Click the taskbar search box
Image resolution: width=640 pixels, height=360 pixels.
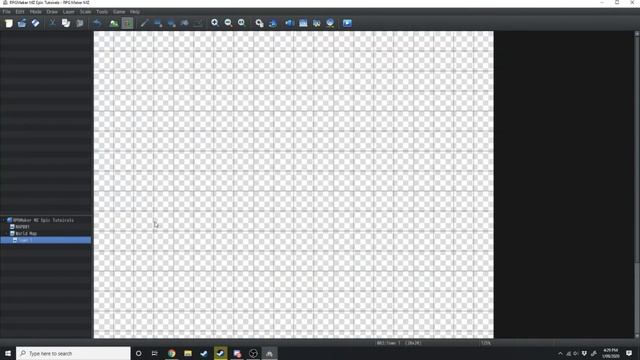coord(73,353)
